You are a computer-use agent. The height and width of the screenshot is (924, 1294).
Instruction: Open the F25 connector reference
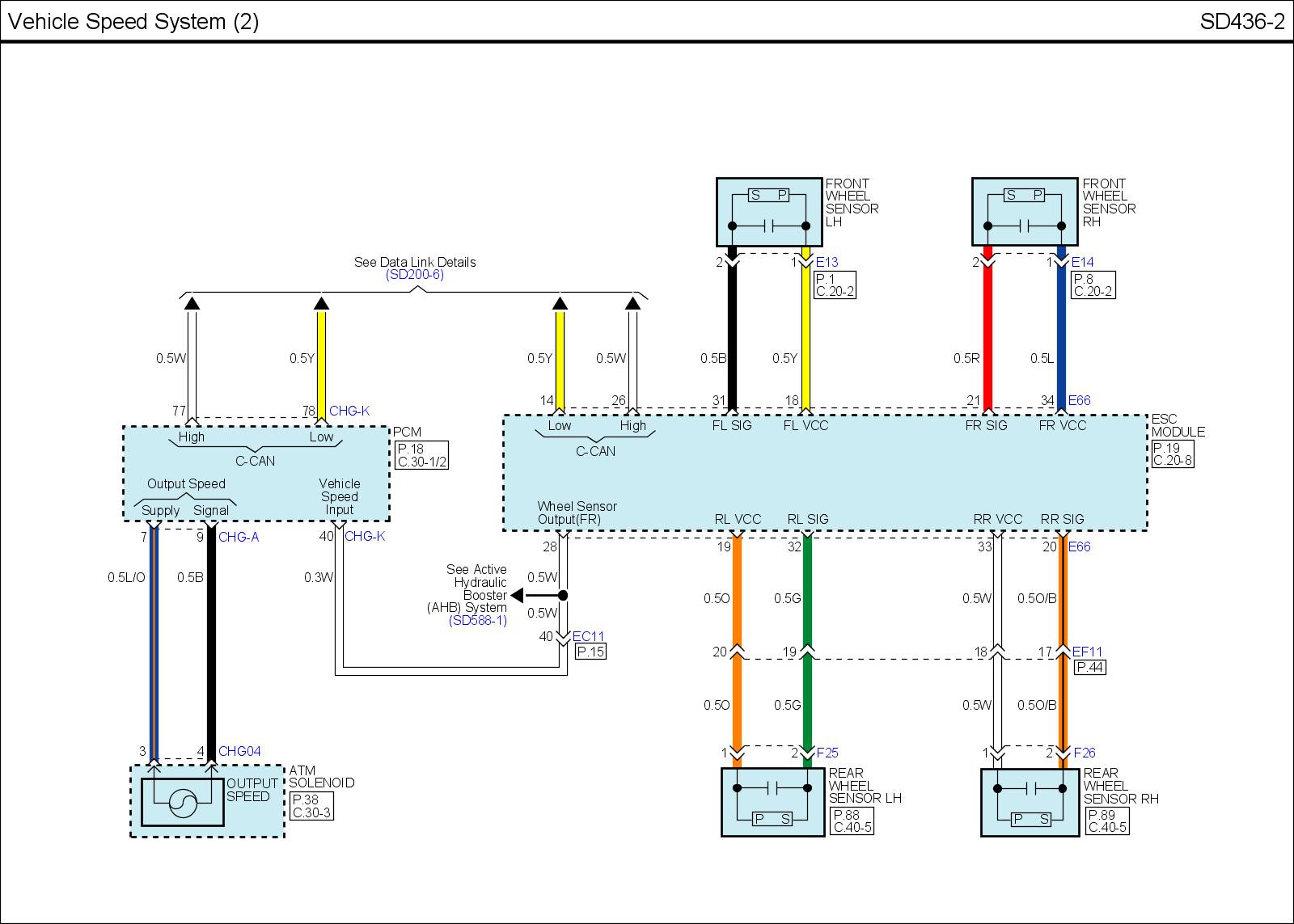coord(827,753)
